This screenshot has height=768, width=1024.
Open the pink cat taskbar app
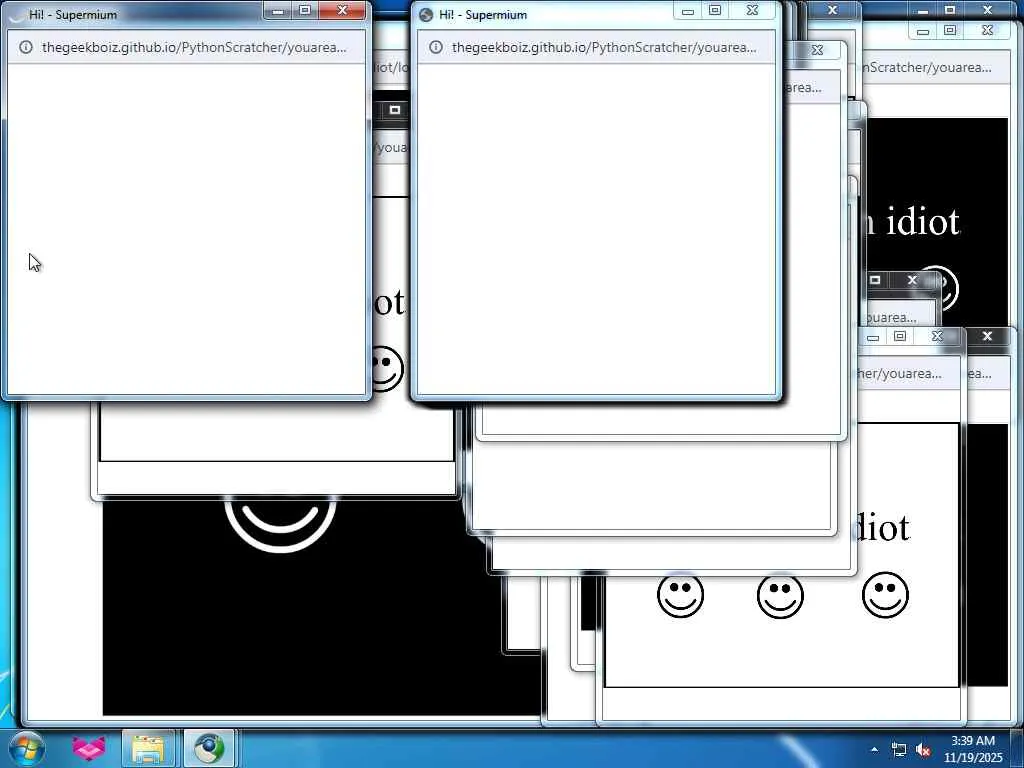click(x=88, y=748)
